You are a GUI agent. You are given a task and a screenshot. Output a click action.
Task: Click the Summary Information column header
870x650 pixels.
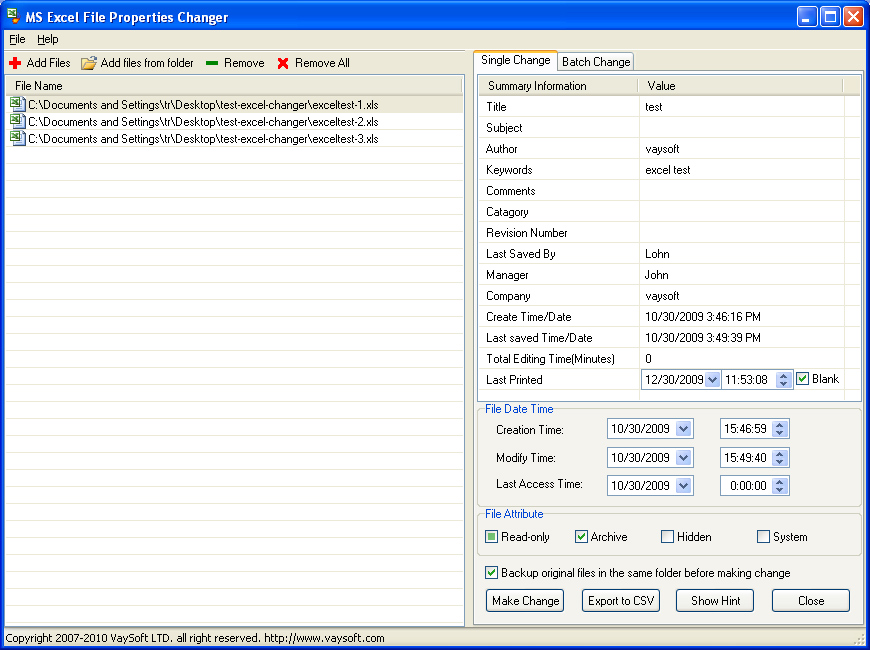tap(558, 85)
